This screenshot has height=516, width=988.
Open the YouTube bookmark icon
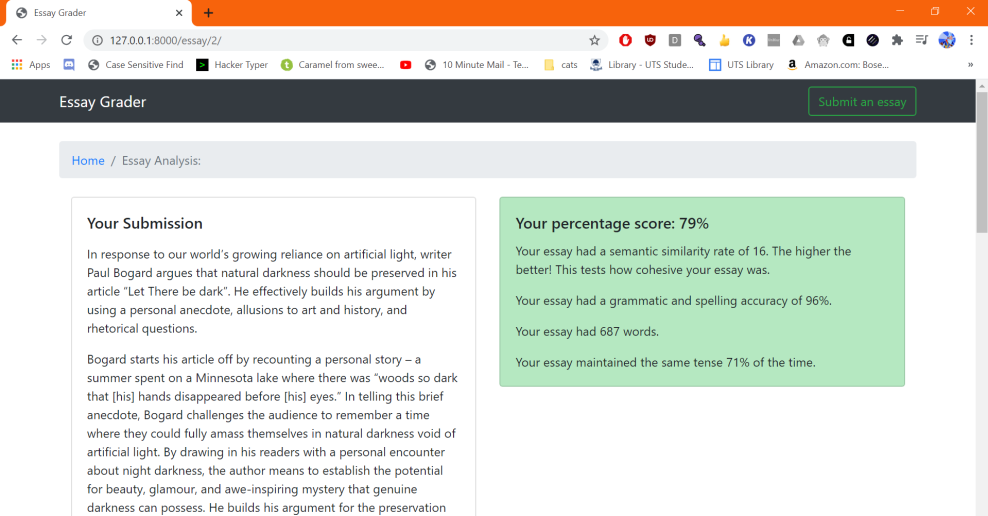(405, 65)
